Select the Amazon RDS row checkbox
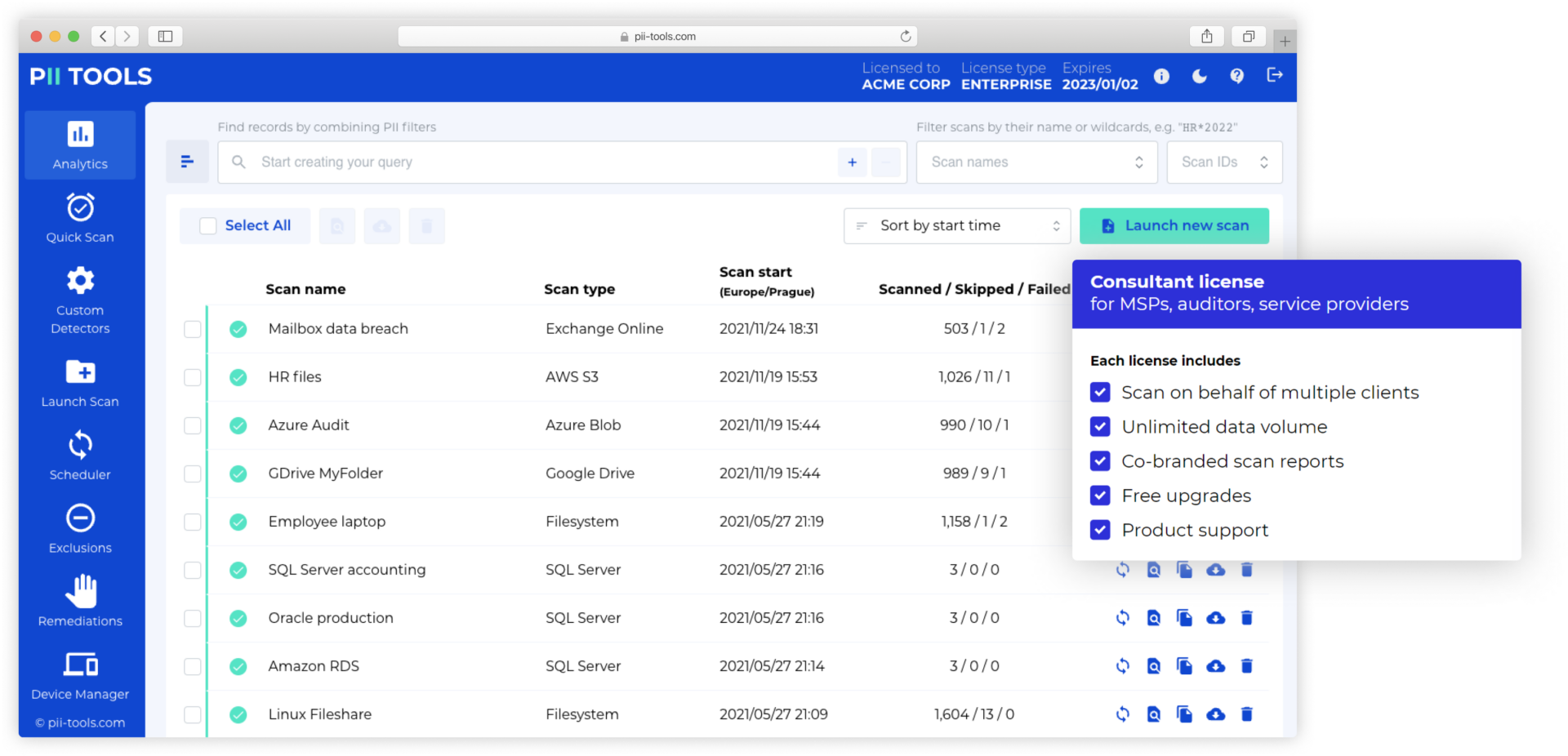 coord(193,666)
